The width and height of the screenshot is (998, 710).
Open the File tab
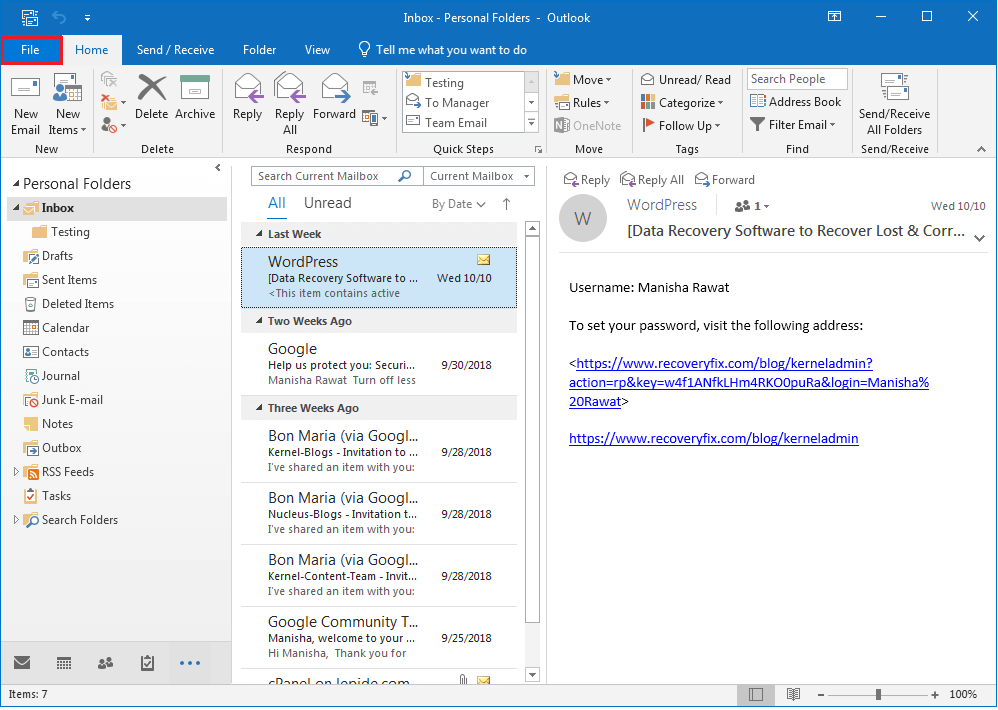click(31, 50)
